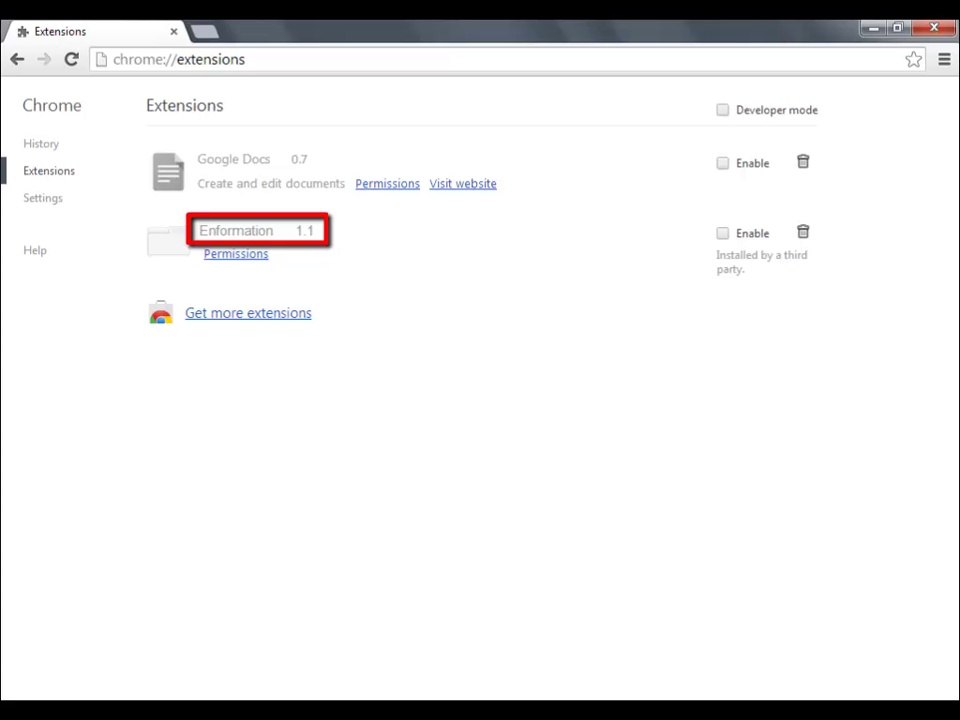Image resolution: width=960 pixels, height=720 pixels.
Task: Open History from the sidebar
Action: (x=41, y=144)
